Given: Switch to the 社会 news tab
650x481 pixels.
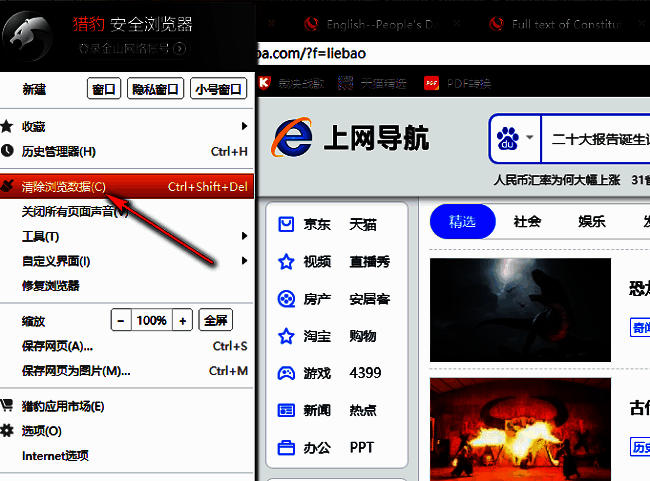Looking at the screenshot, I should (x=527, y=222).
